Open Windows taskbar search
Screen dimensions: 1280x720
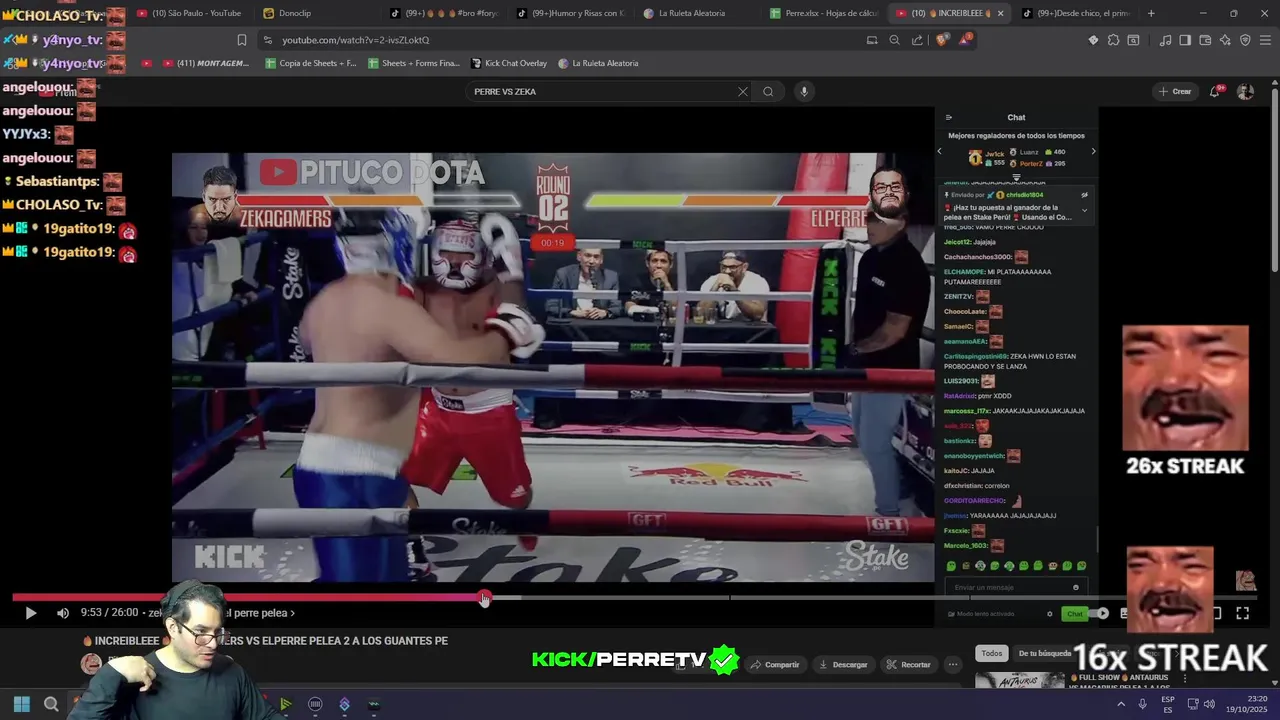51,704
